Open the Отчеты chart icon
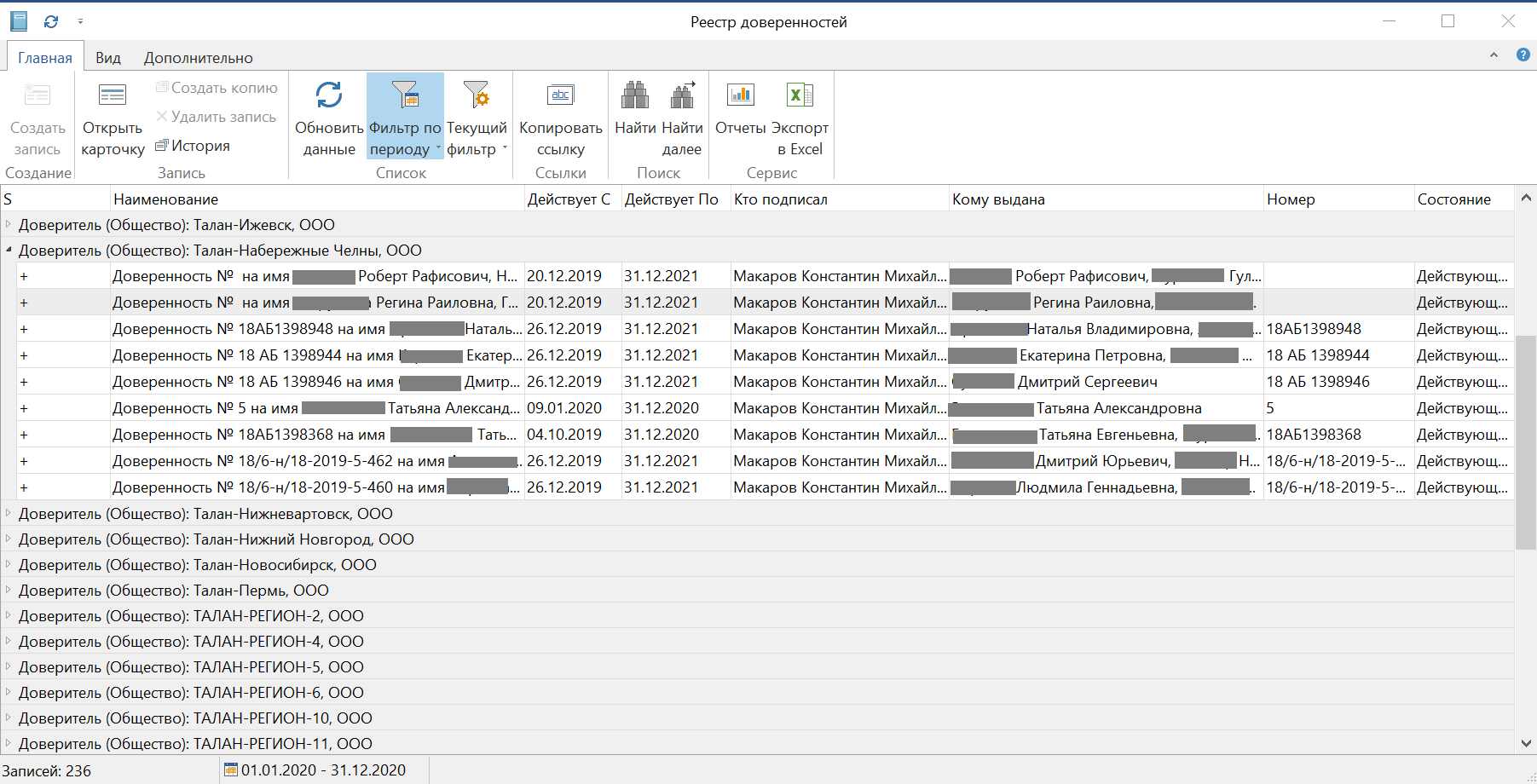 coord(740,95)
